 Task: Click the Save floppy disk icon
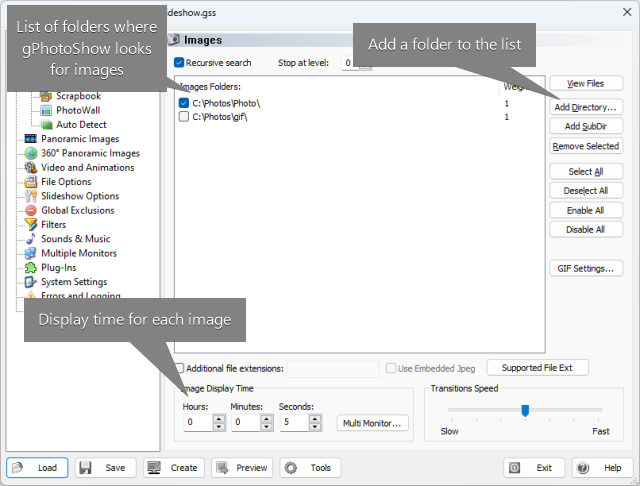pos(85,468)
